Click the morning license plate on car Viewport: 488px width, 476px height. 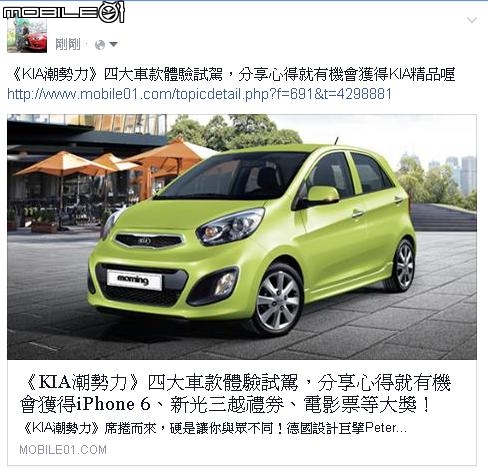point(134,280)
